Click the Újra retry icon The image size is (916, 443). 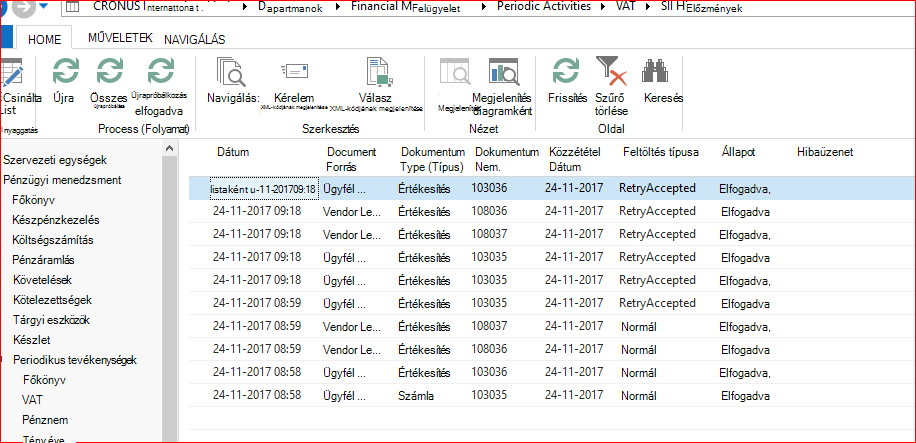(x=65, y=72)
